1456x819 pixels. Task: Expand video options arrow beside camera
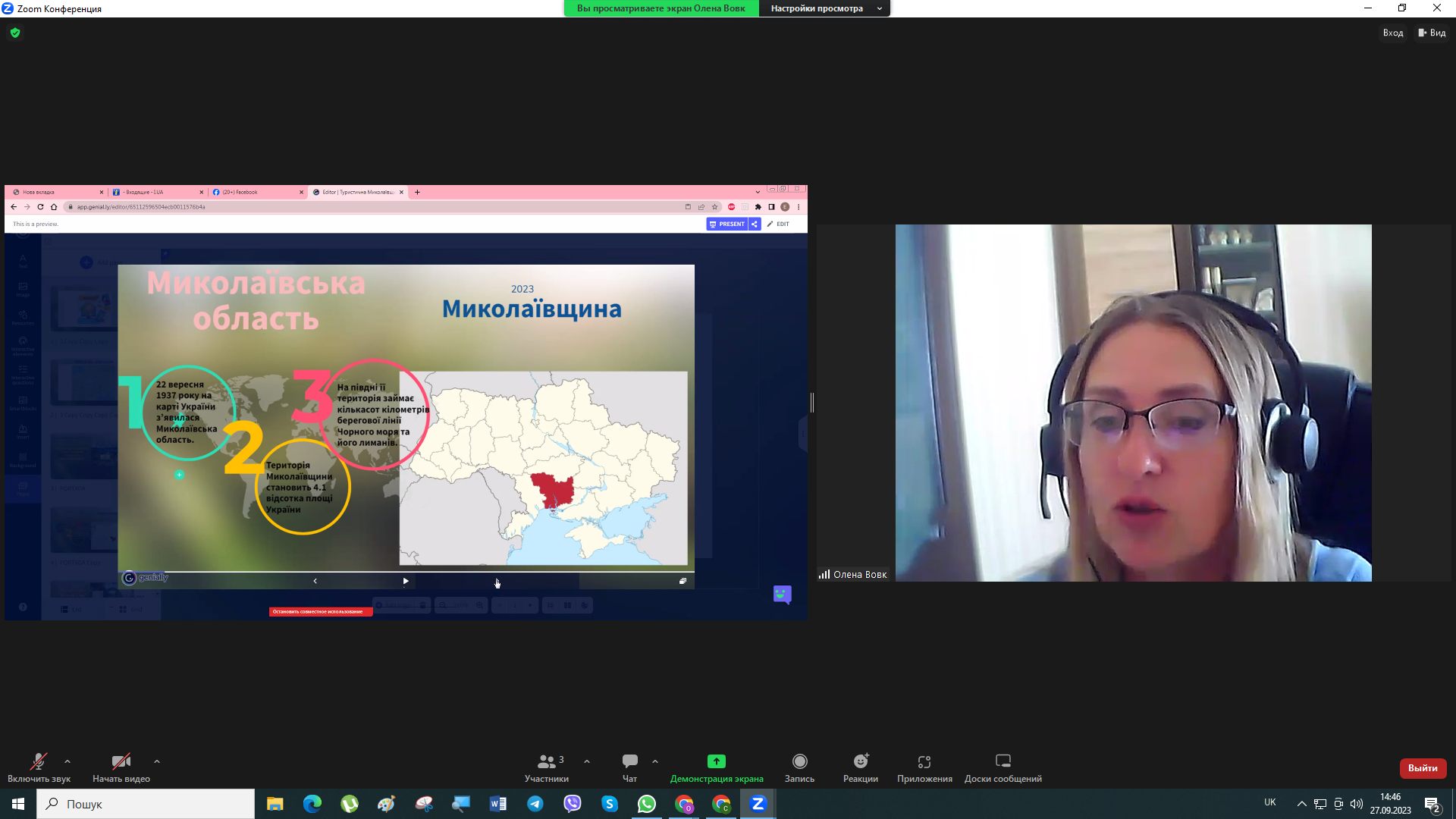click(x=157, y=761)
